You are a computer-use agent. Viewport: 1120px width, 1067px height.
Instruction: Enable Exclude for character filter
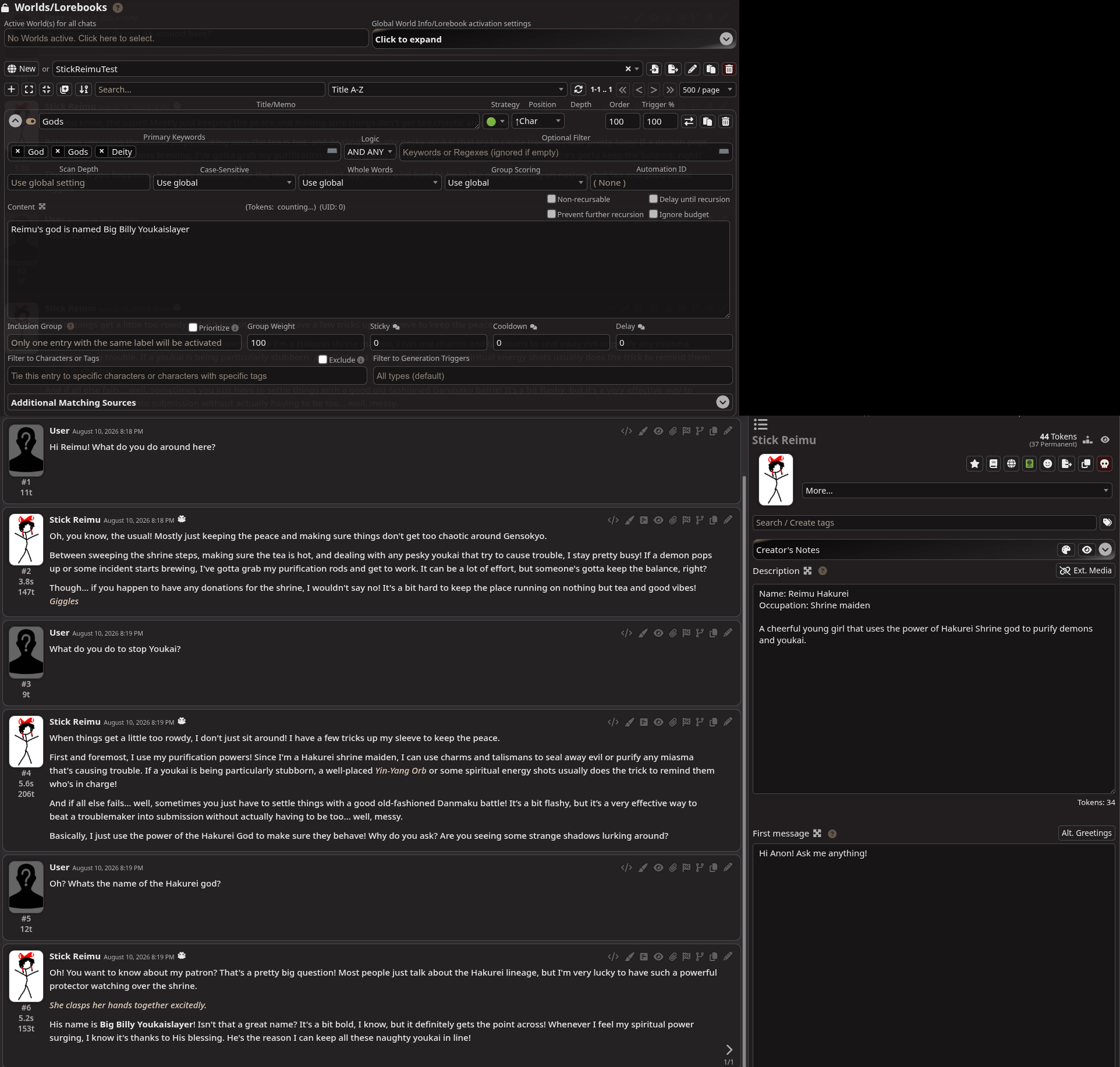pos(322,359)
